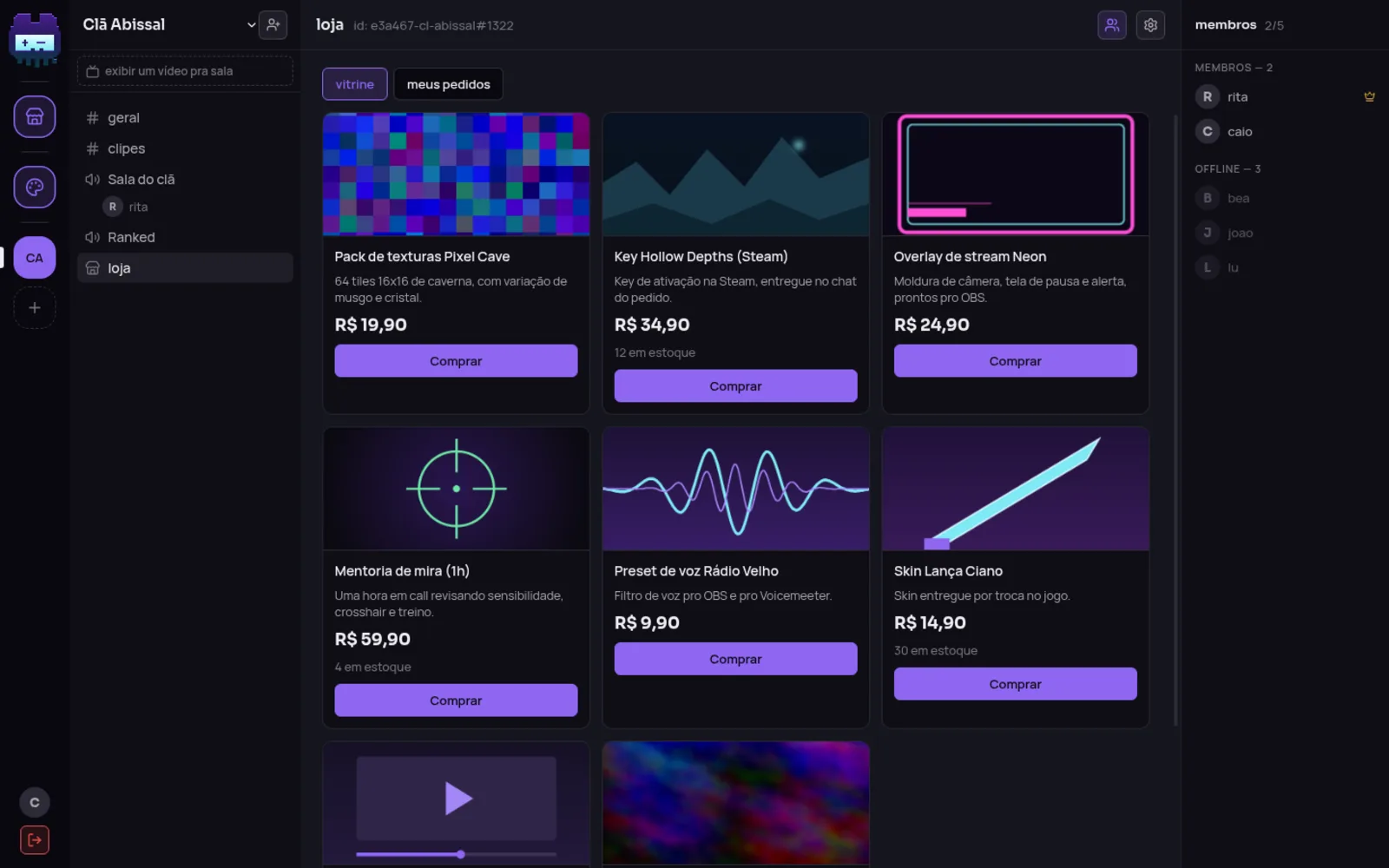Screen dimensions: 1389x868
Task: Select the loja channel in the sidebar
Action: (185, 268)
